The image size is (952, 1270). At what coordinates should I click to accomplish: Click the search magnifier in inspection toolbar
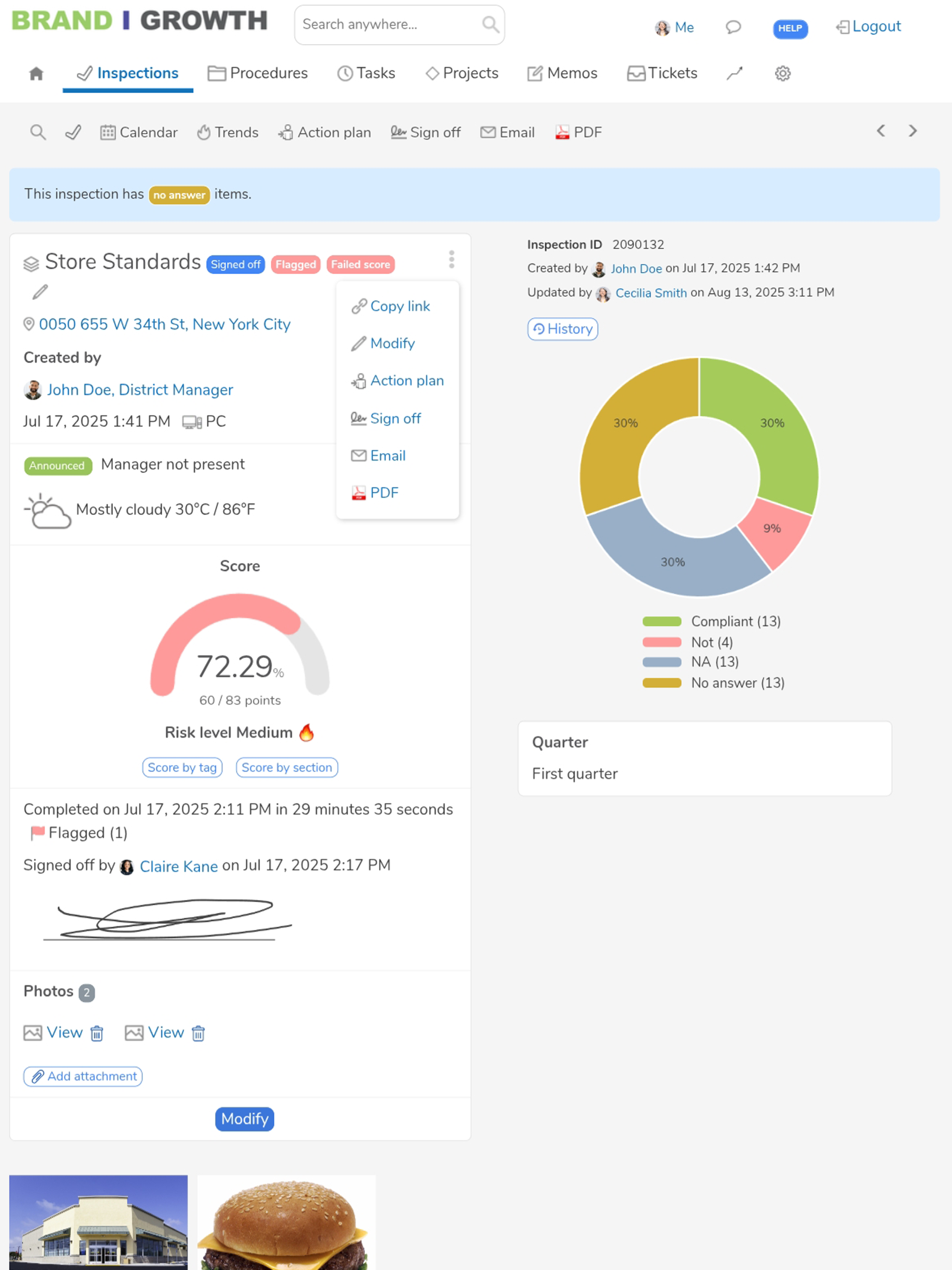[x=38, y=132]
